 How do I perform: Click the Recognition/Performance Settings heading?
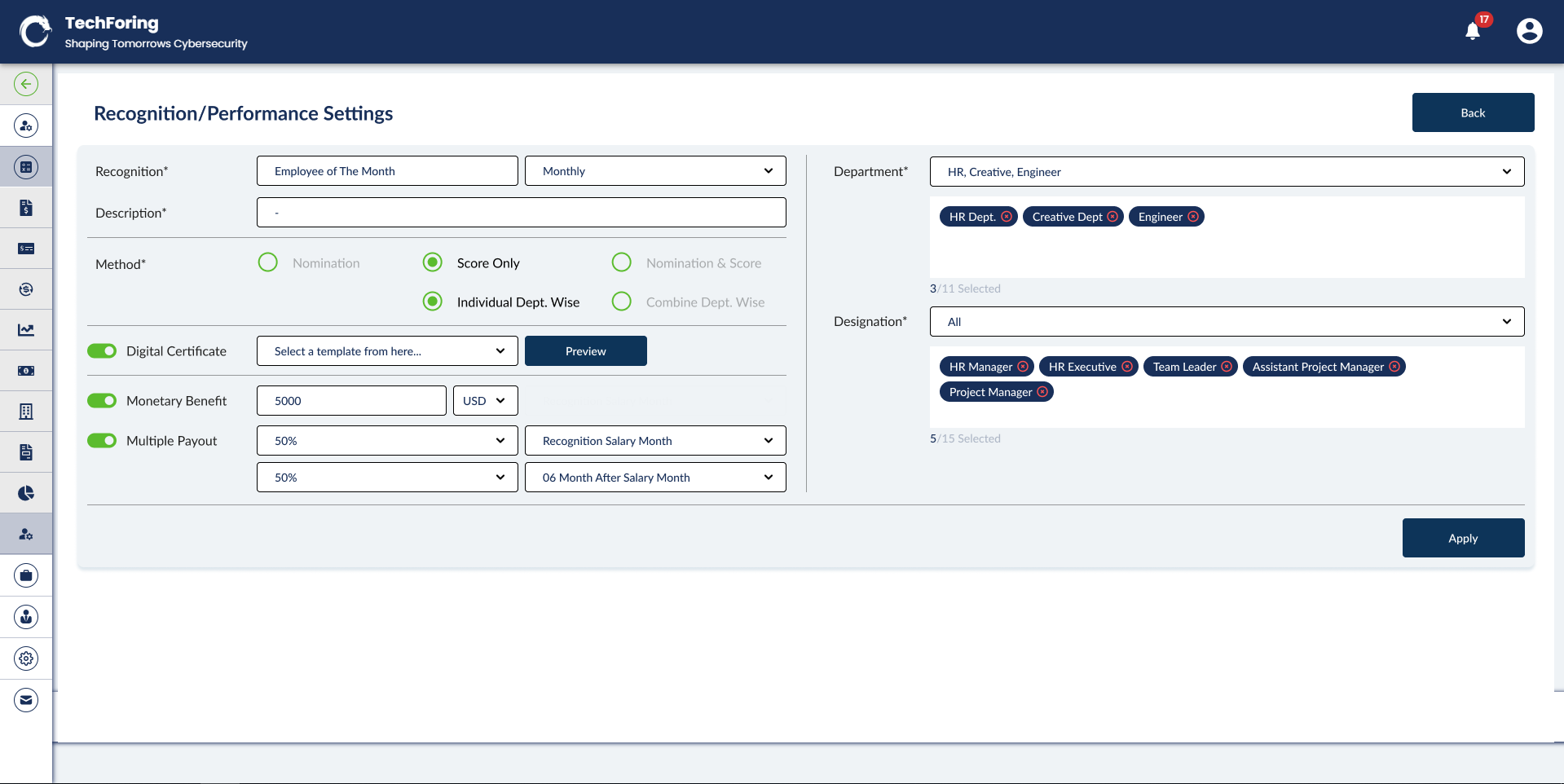[243, 113]
